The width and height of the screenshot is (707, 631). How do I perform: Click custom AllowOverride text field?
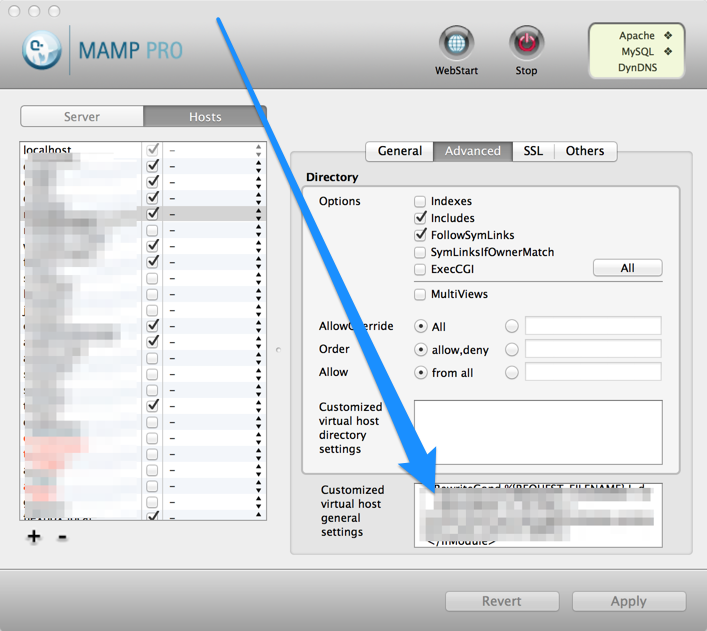coord(593,326)
